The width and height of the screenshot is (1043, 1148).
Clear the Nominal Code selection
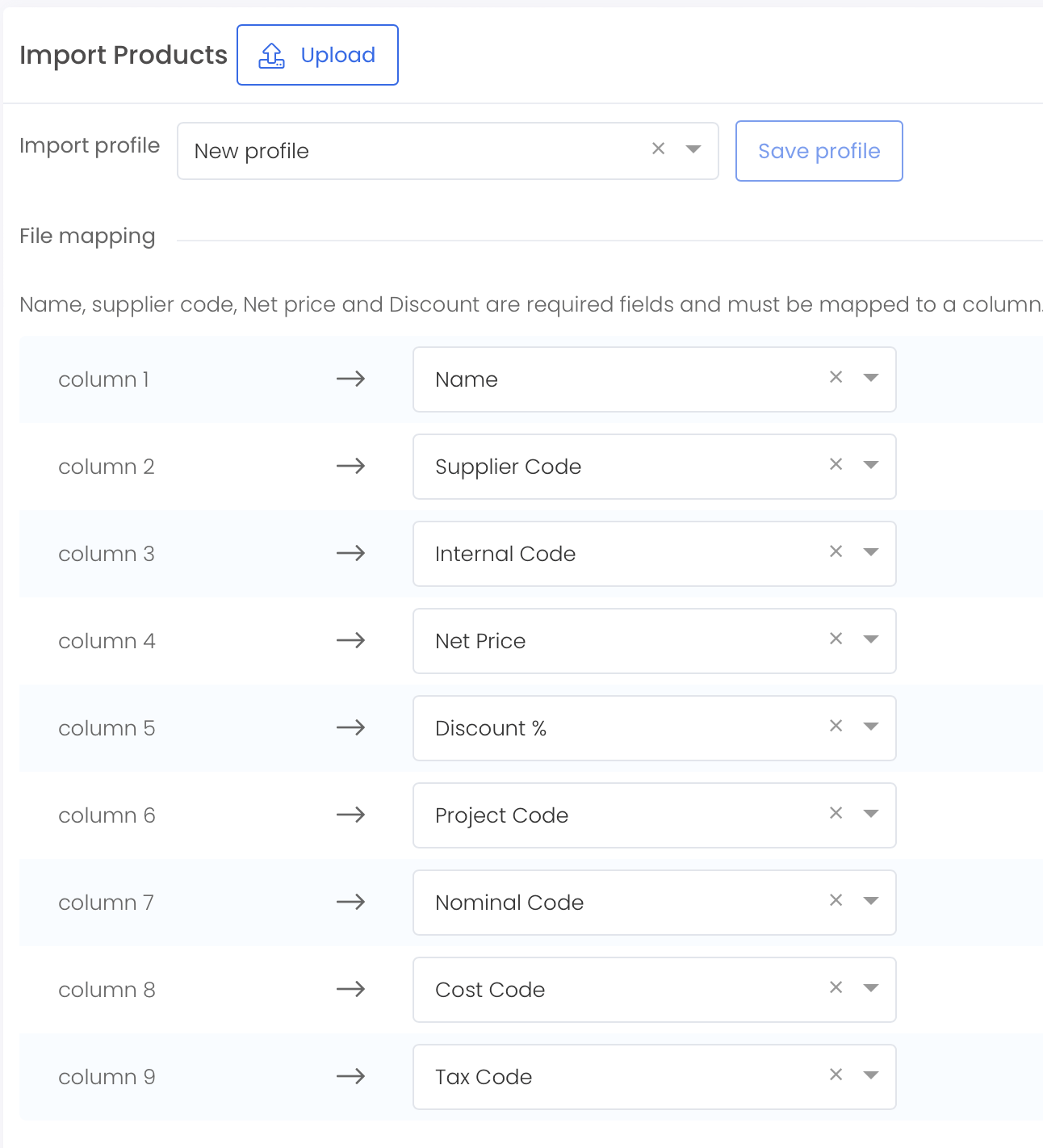tap(836, 900)
